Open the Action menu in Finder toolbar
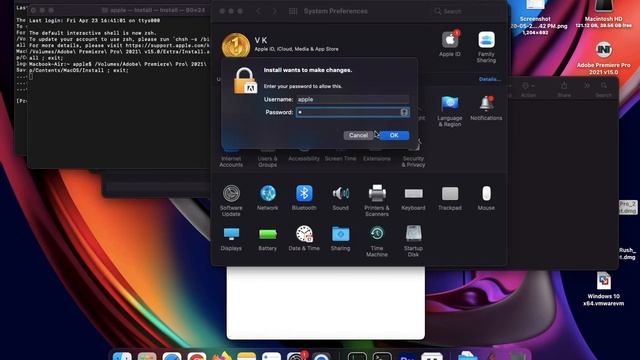 (x=528, y=89)
